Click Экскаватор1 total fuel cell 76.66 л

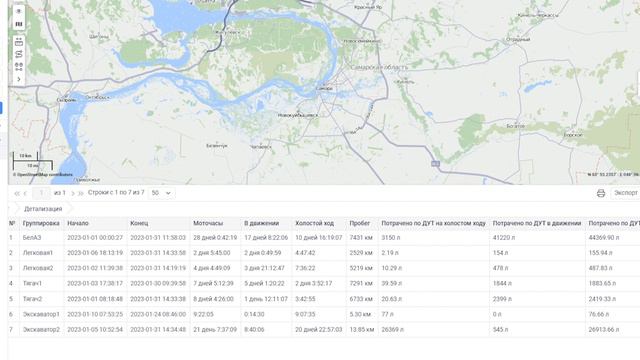click(599, 314)
